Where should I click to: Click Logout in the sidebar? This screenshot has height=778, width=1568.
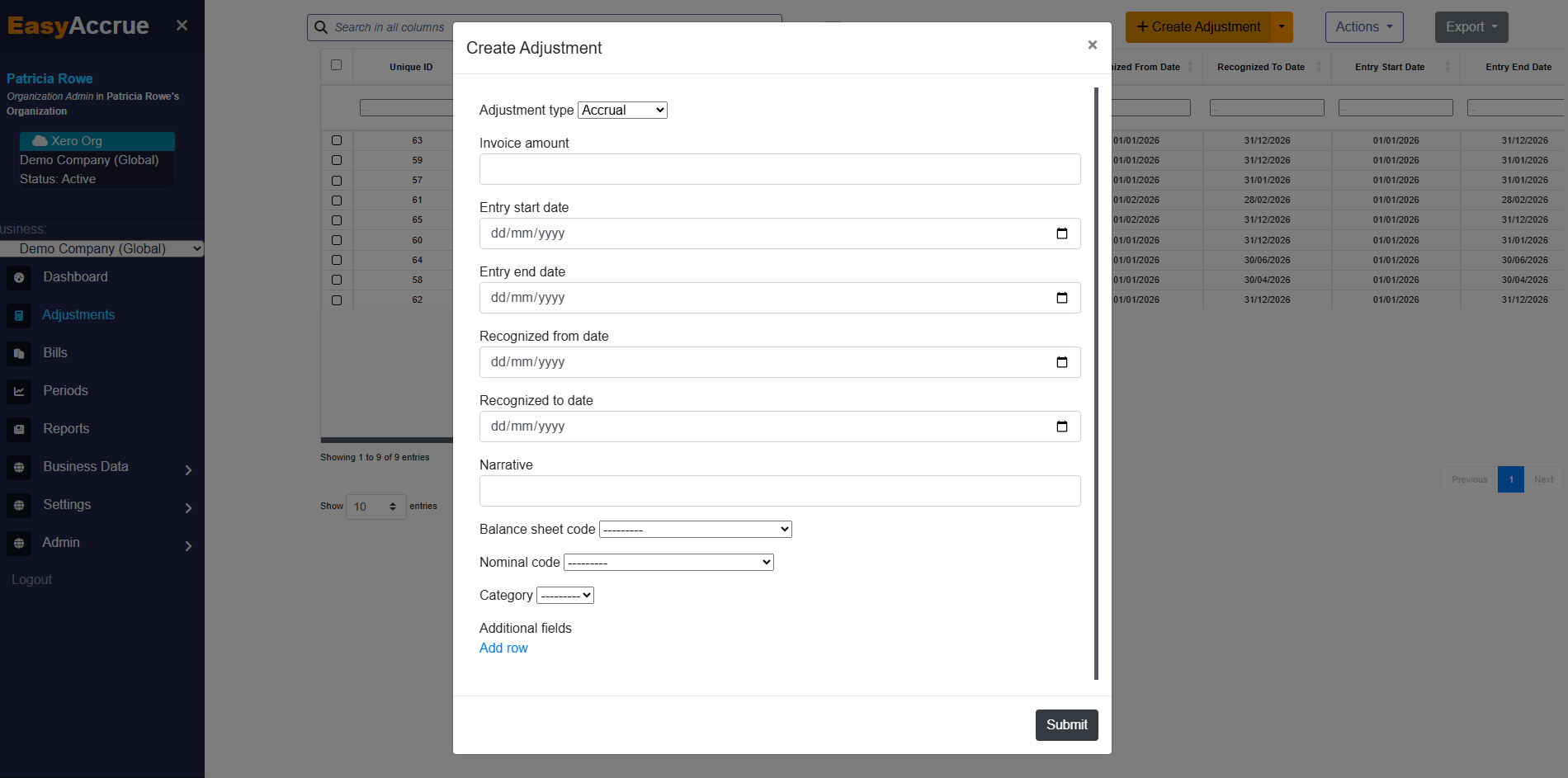click(x=31, y=580)
